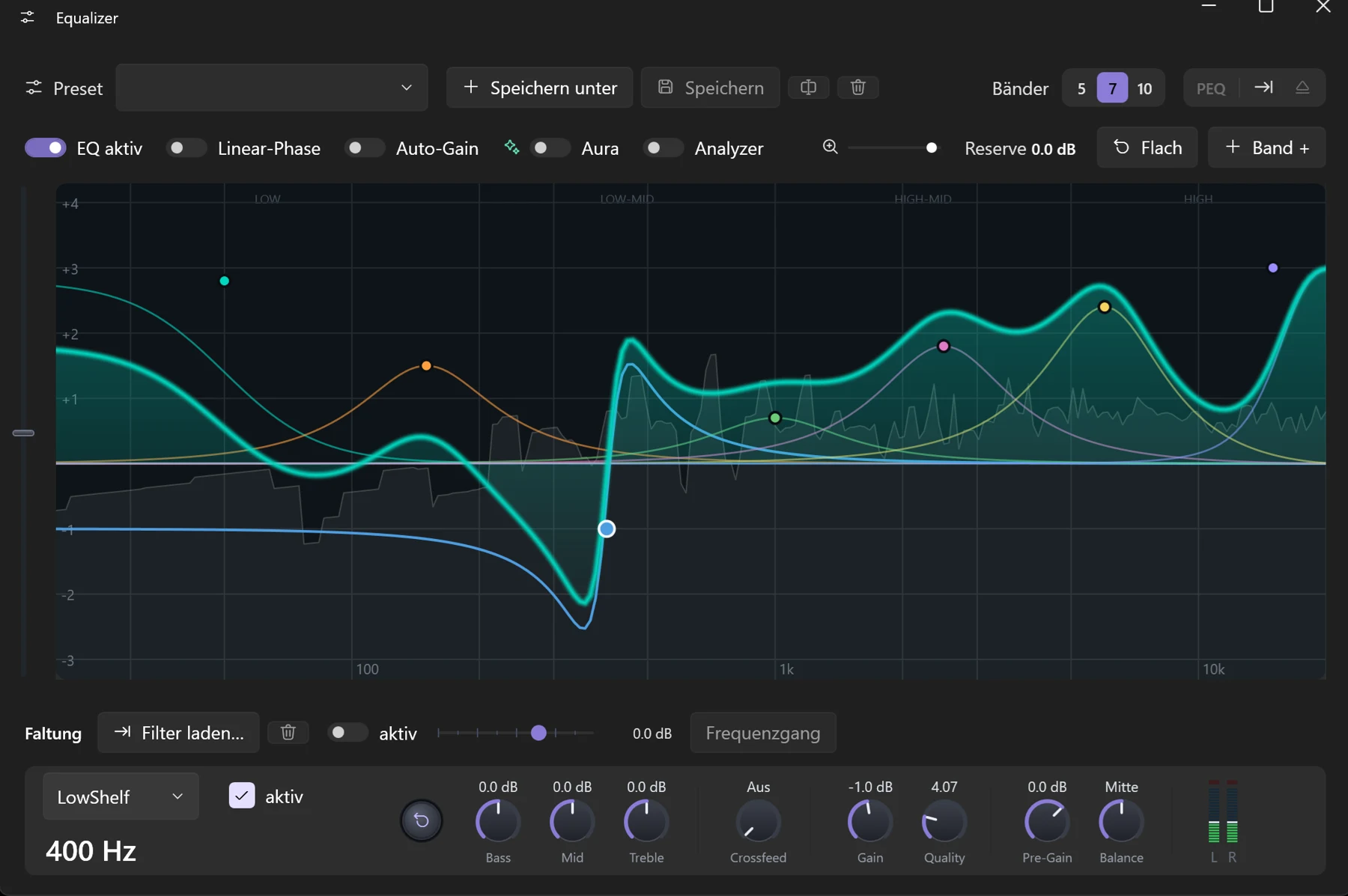Viewport: 1348px width, 896px height.
Task: Click the import arrow icon next to PEQ
Action: (1263, 88)
